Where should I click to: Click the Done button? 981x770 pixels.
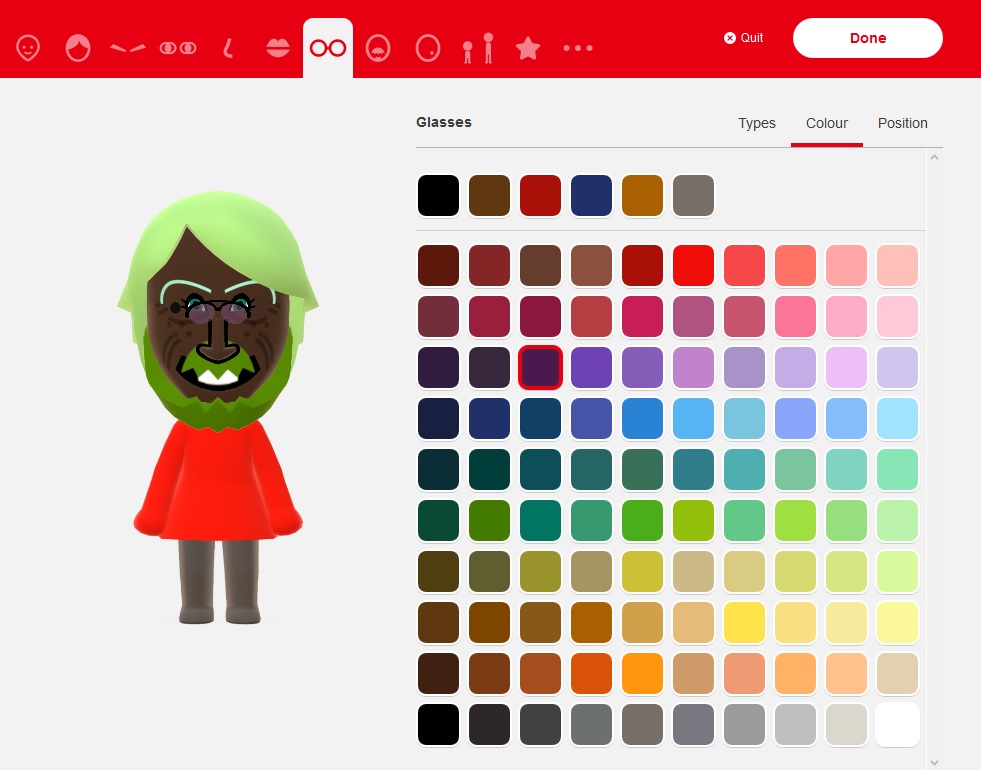[868, 38]
